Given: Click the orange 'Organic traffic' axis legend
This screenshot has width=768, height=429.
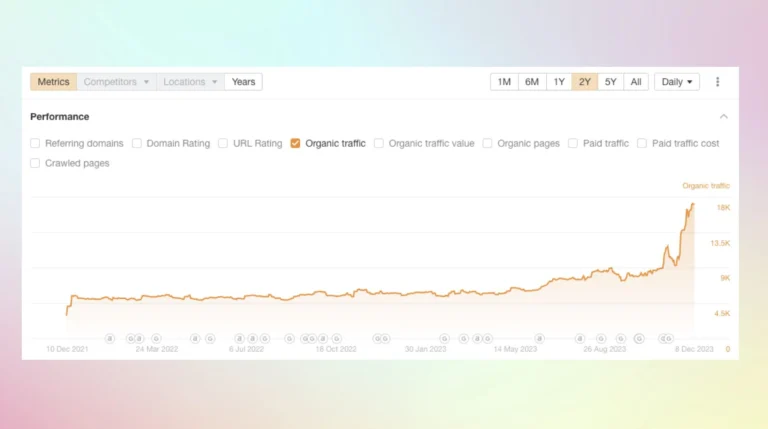Looking at the screenshot, I should [706, 186].
